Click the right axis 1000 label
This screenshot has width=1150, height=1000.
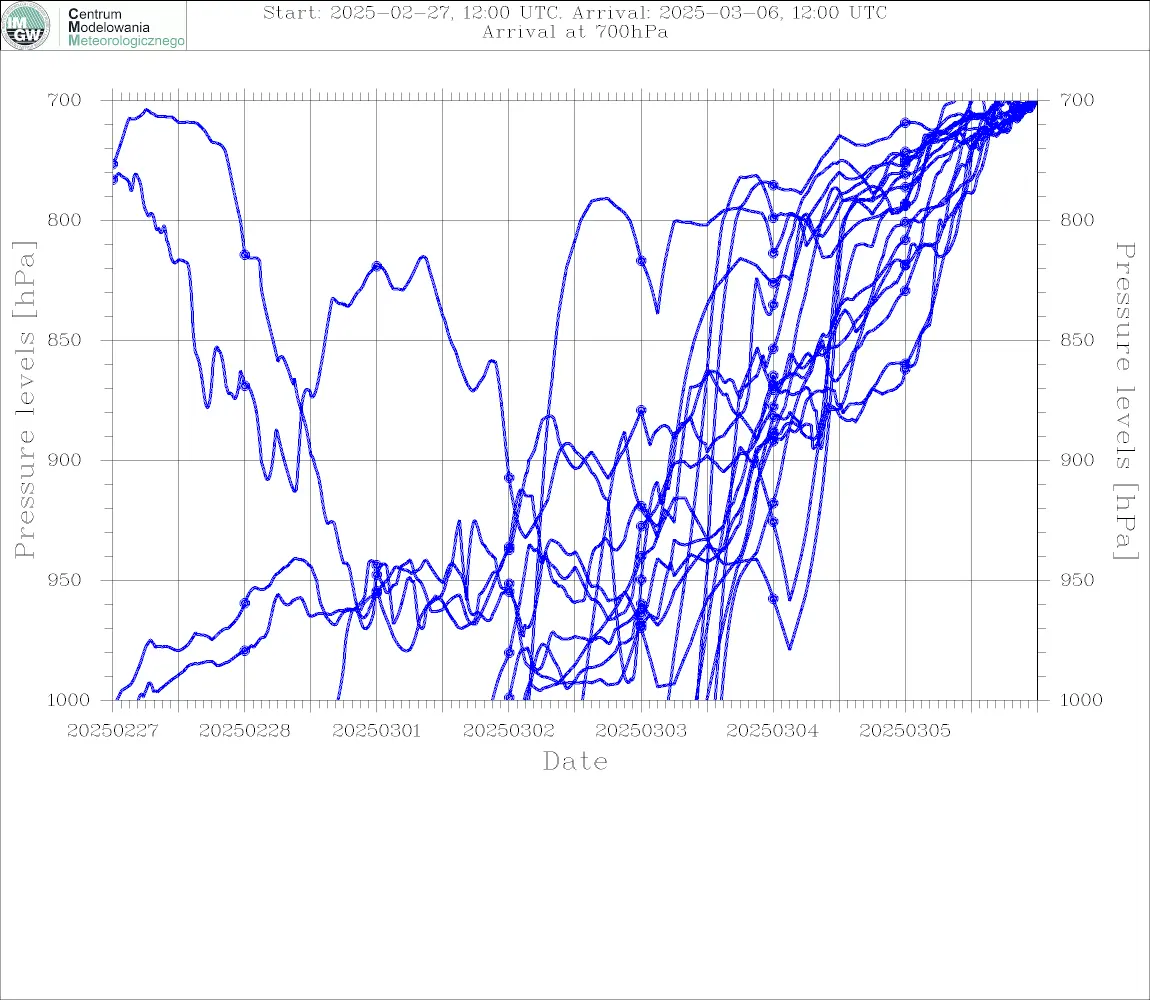[x=1082, y=700]
